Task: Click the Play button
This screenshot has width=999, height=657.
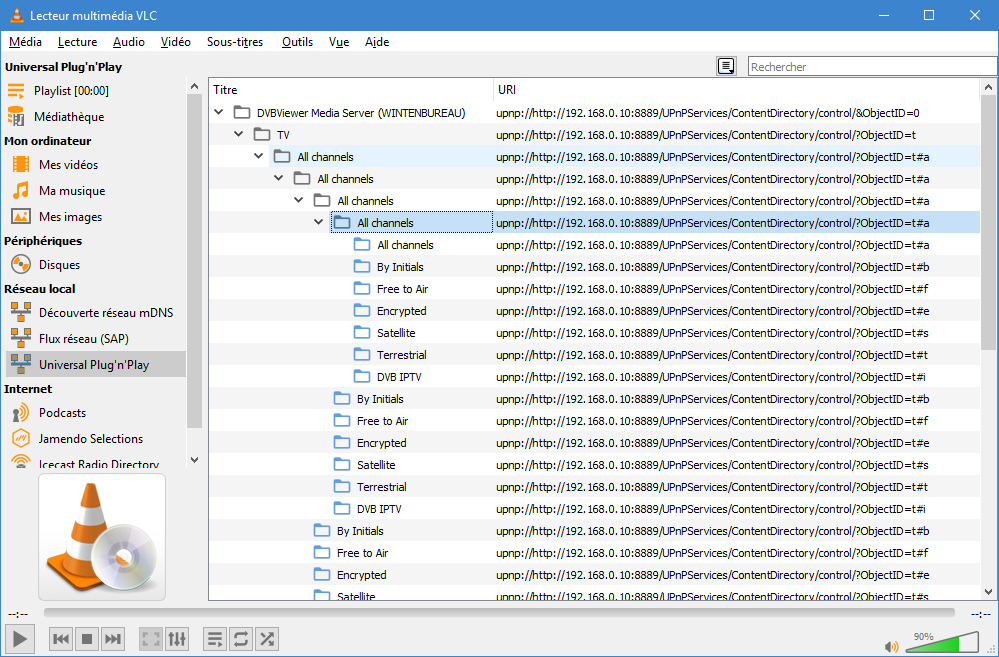Action: 20,638
